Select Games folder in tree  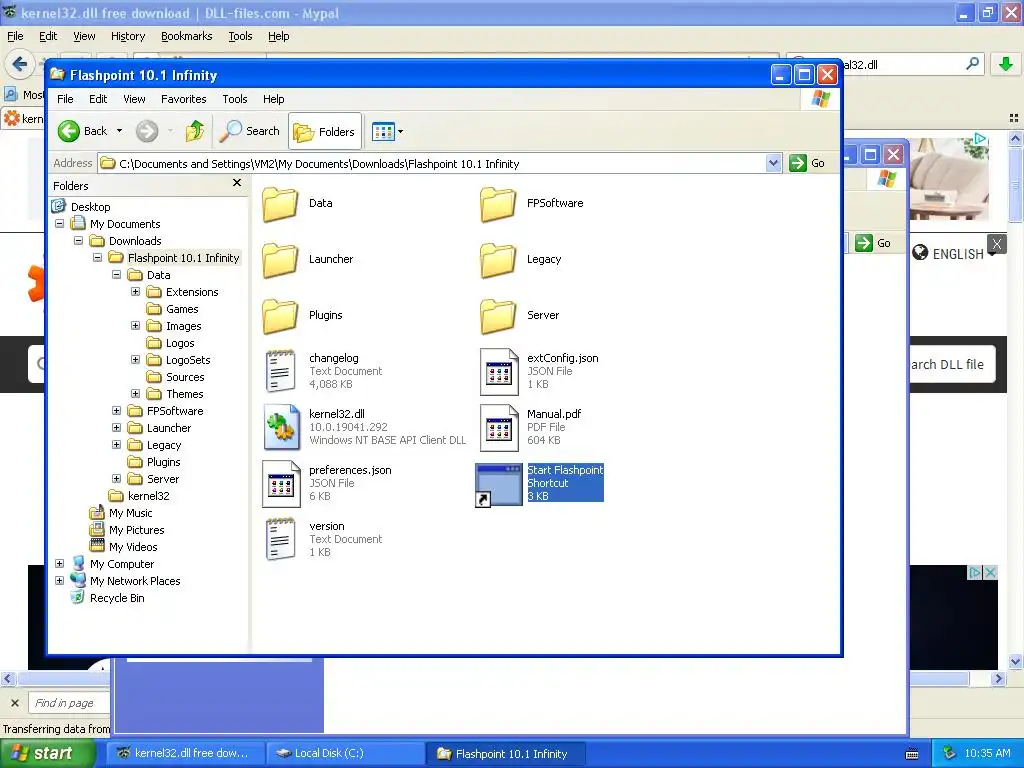pos(172,309)
